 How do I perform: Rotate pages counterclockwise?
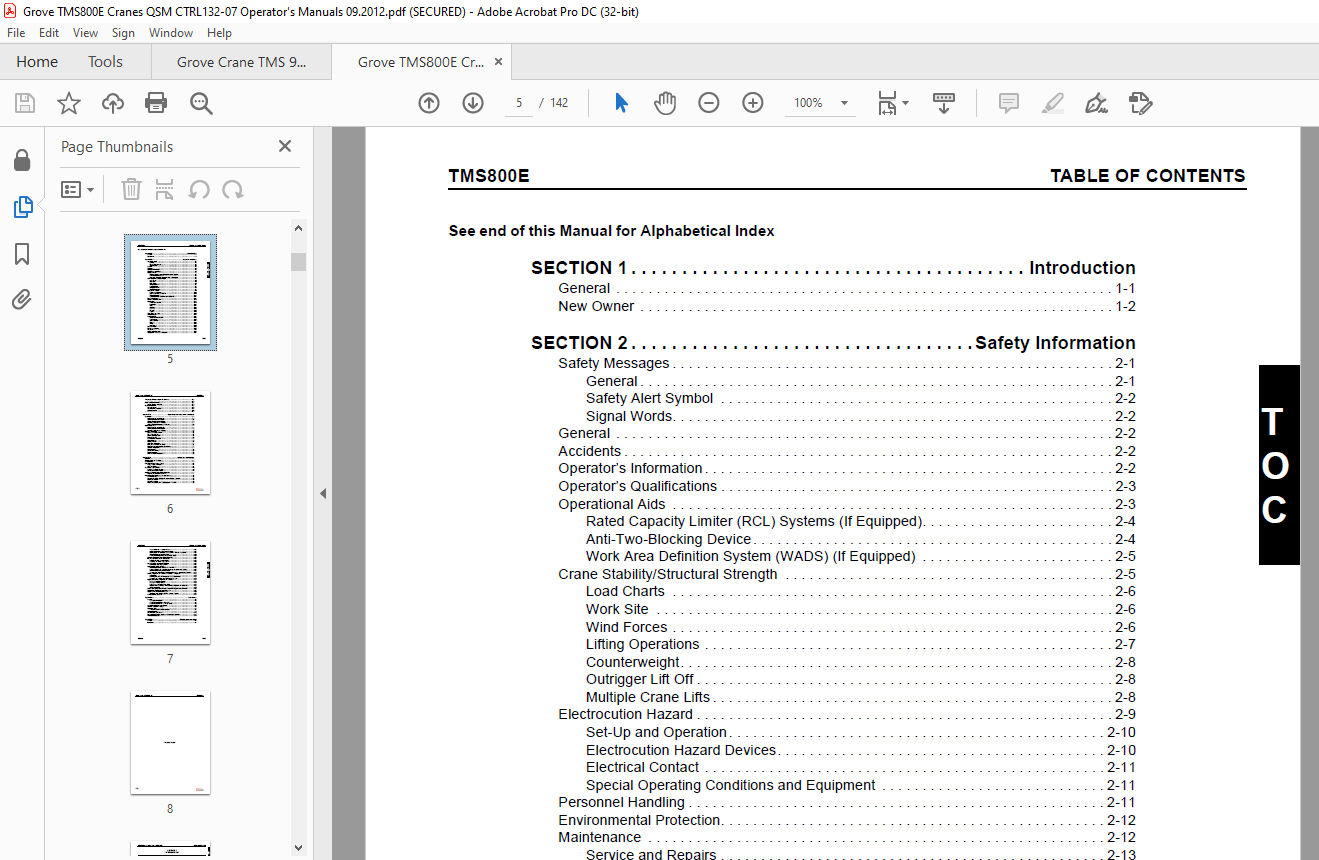199,189
